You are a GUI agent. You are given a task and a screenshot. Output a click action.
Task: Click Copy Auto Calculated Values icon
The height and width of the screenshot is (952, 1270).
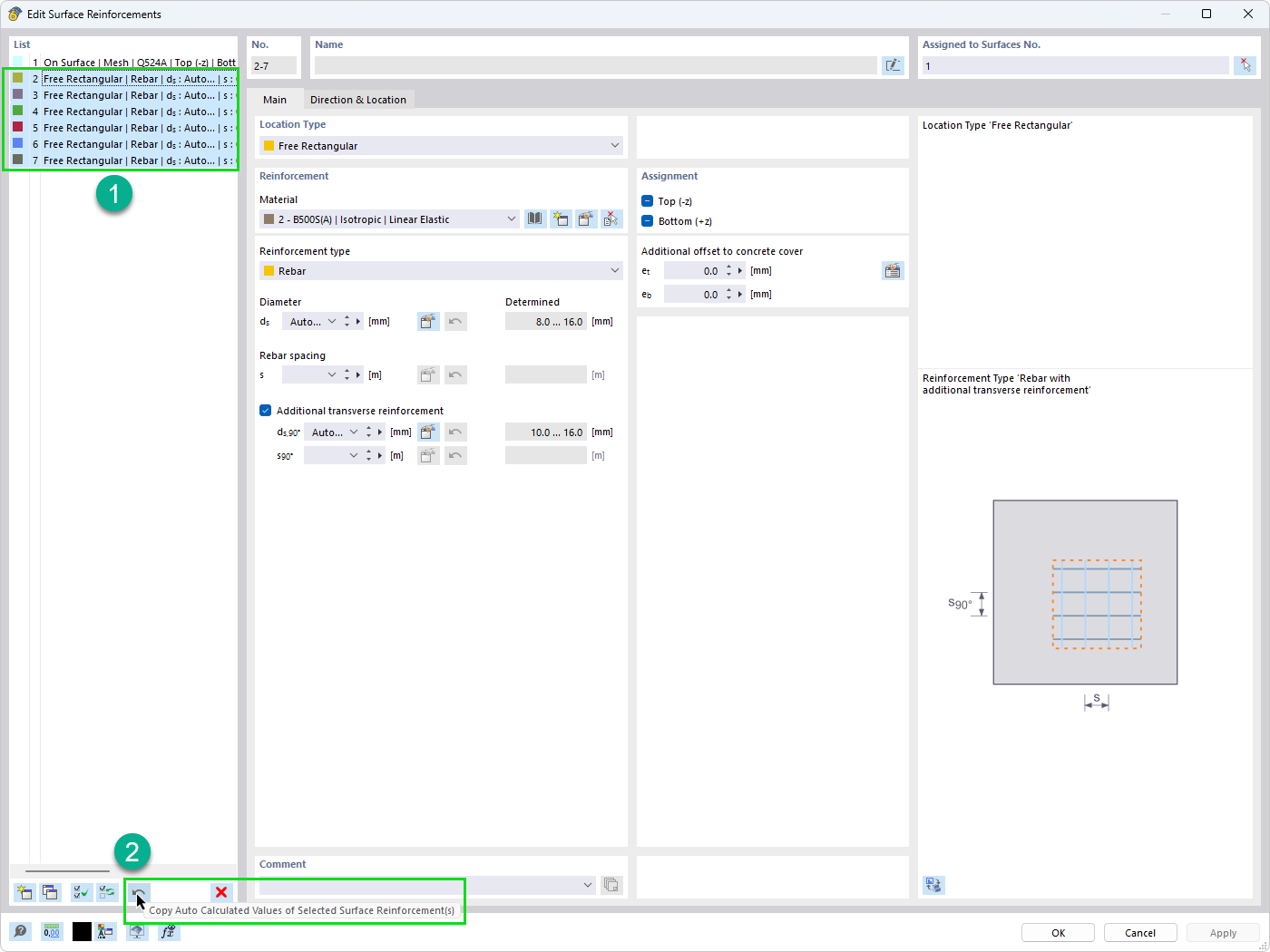tap(139, 893)
